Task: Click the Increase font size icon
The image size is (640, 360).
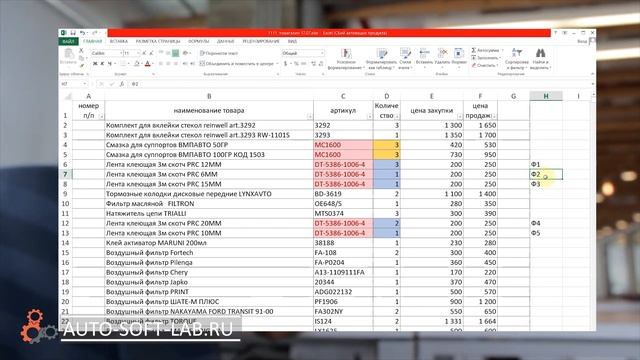Action: [x=144, y=53]
